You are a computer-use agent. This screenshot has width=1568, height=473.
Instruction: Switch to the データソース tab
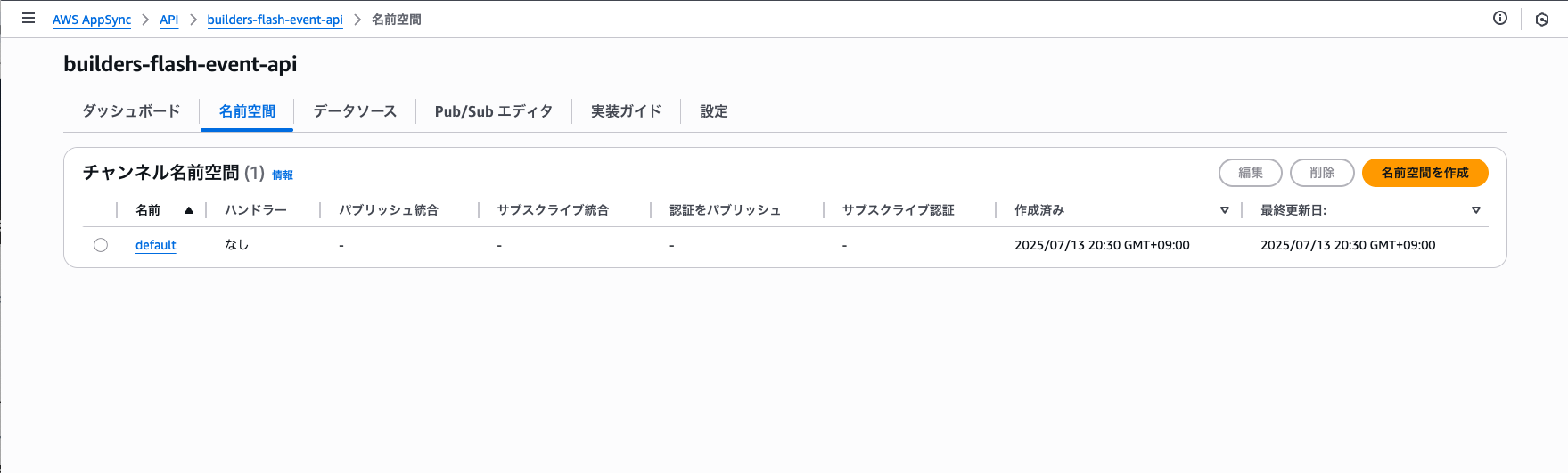[355, 111]
